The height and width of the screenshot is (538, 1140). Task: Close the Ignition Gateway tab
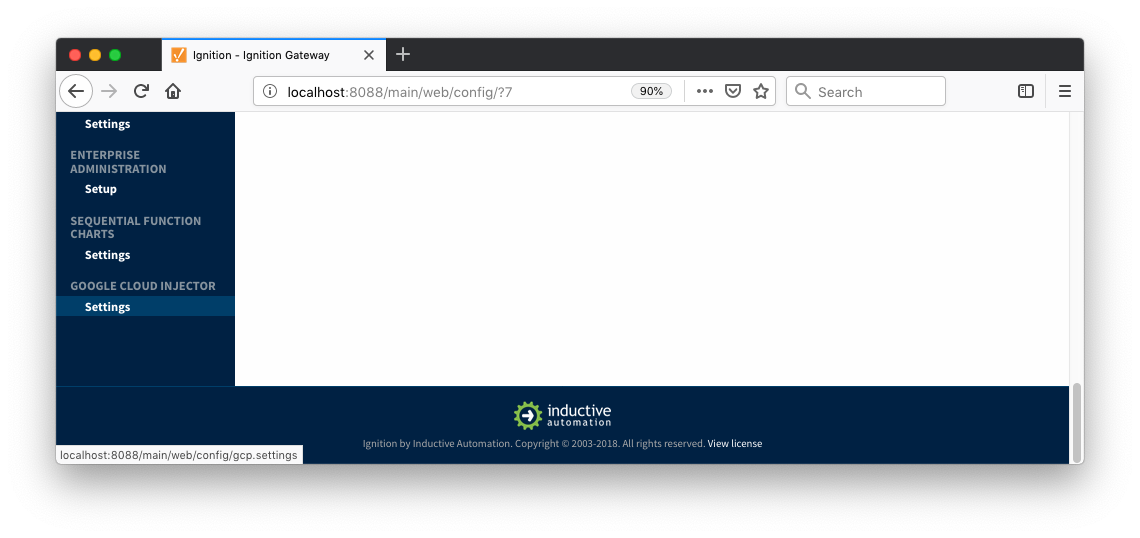coord(368,55)
